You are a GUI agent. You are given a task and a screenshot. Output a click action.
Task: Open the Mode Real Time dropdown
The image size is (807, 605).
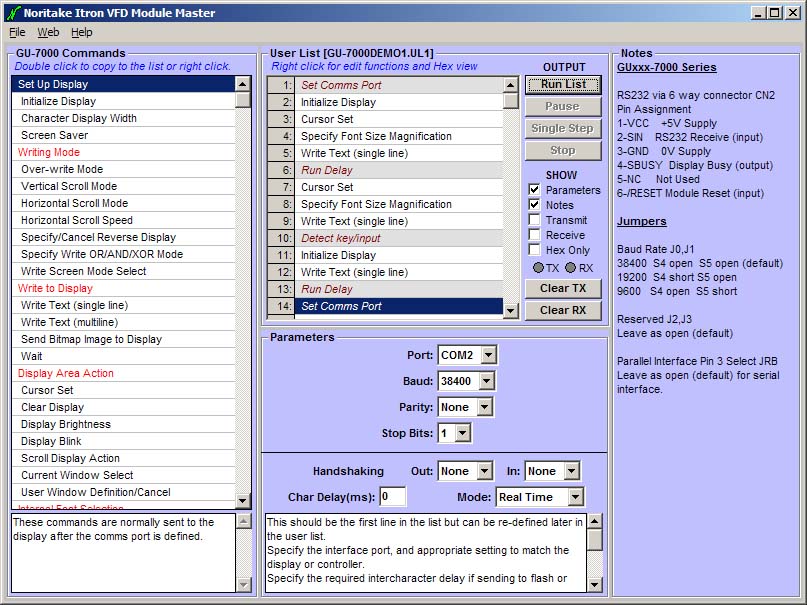pos(575,497)
